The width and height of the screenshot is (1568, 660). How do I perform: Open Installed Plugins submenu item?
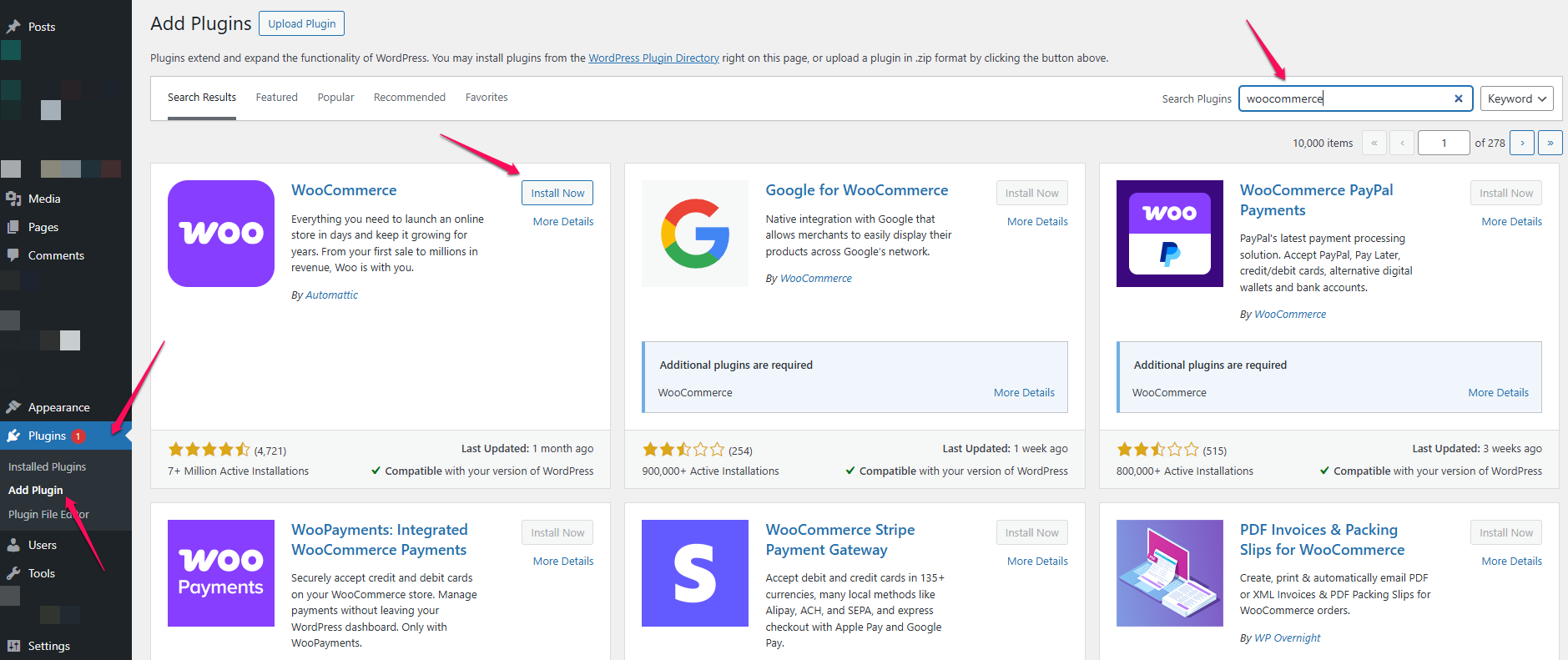[x=48, y=466]
